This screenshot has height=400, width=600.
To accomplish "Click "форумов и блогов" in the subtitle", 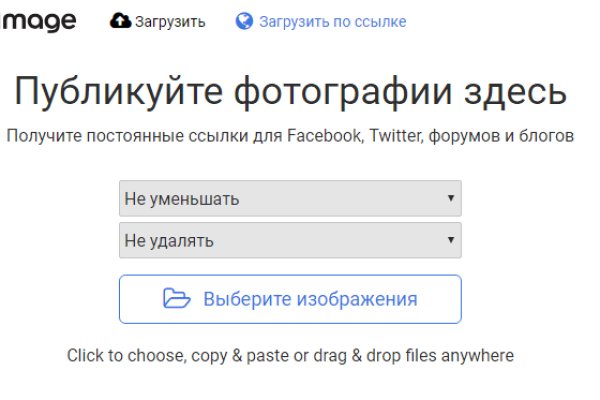I will [501, 136].
